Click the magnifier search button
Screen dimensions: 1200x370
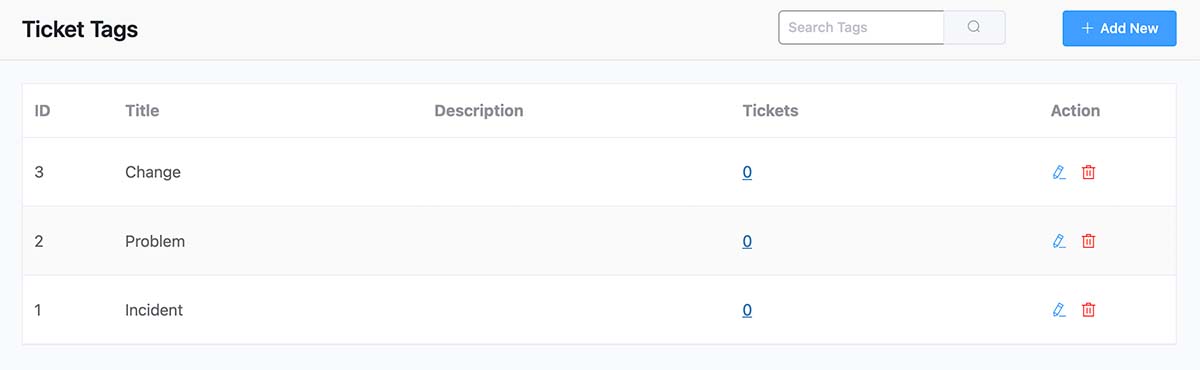[974, 28]
